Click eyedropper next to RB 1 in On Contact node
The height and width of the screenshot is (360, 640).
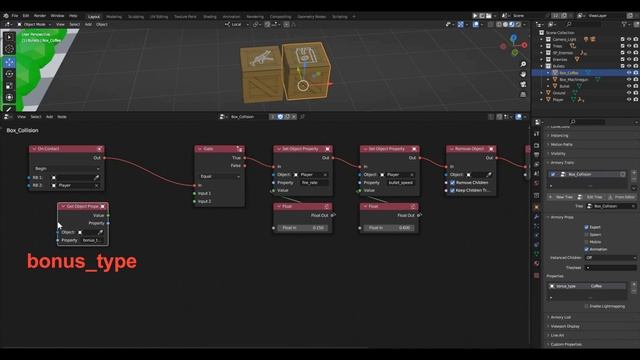click(96, 178)
